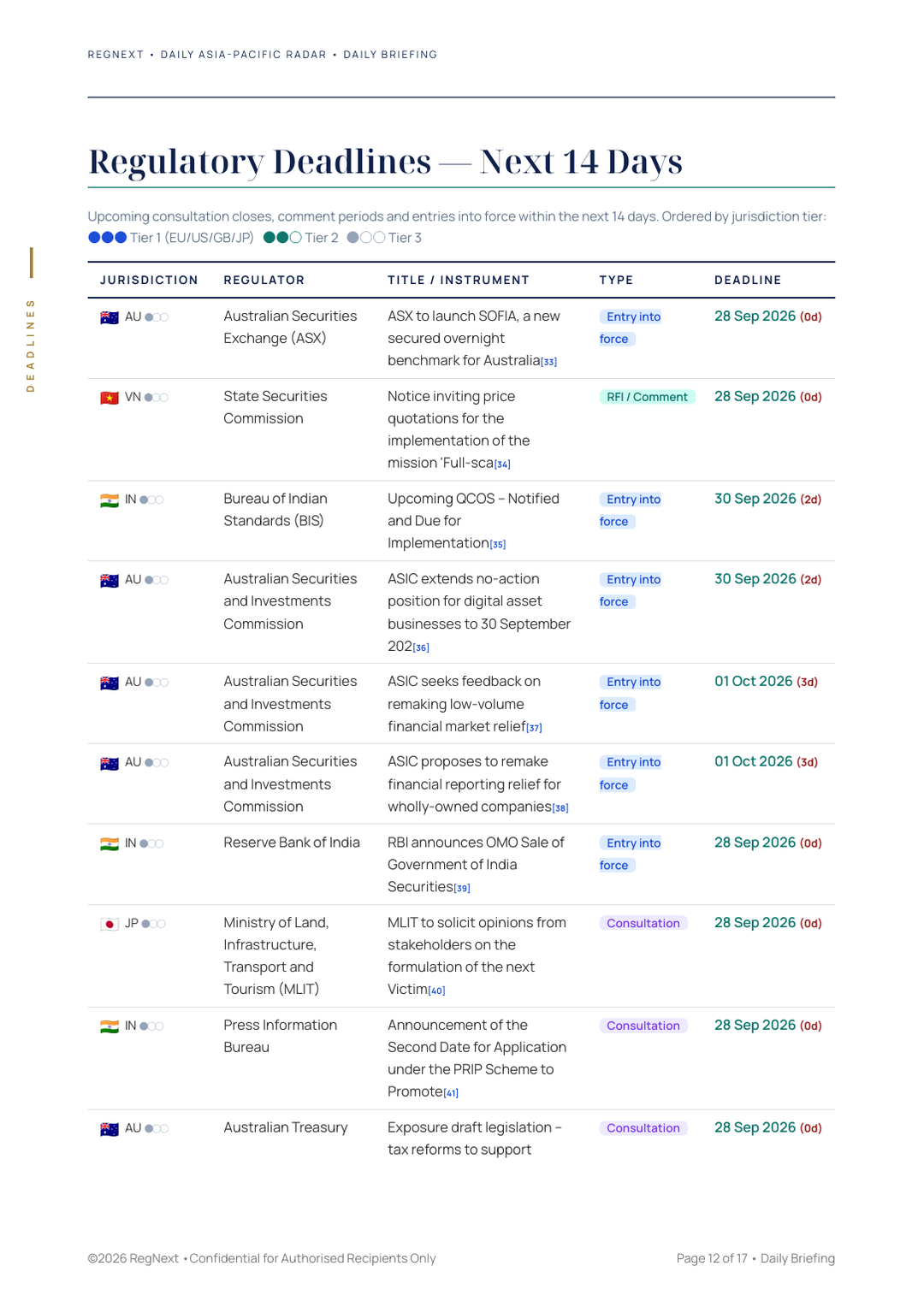Image resolution: width=924 pixels, height=1307 pixels.
Task: Open footnote reference [34]
Action: (502, 464)
